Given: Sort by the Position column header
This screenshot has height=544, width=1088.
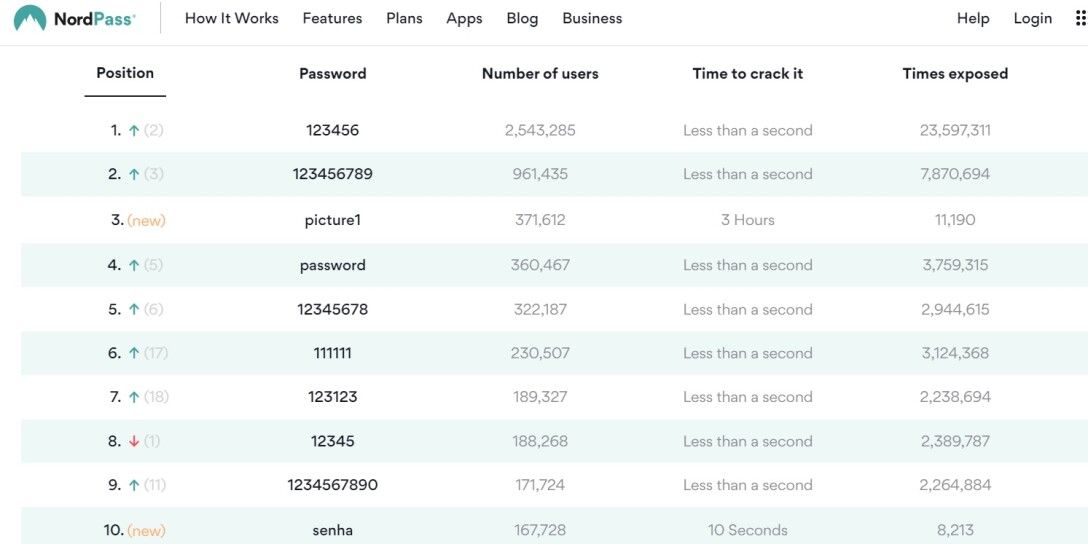Looking at the screenshot, I should tap(125, 73).
